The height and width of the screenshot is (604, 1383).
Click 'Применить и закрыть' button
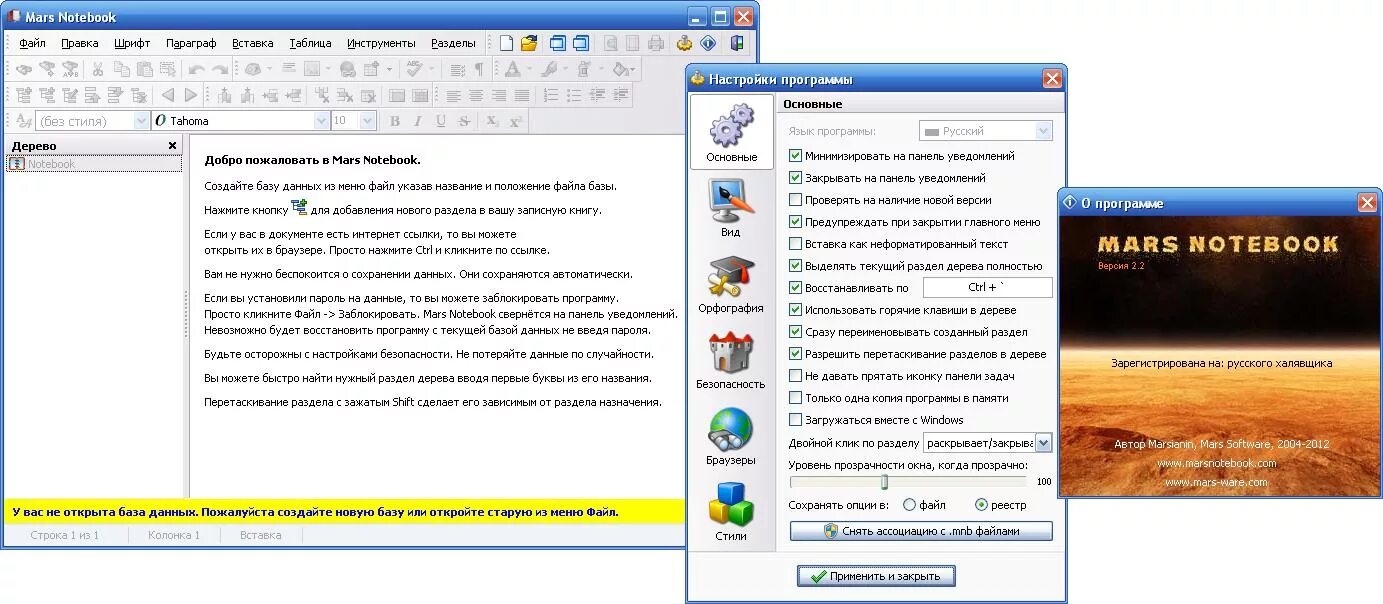(x=876, y=576)
